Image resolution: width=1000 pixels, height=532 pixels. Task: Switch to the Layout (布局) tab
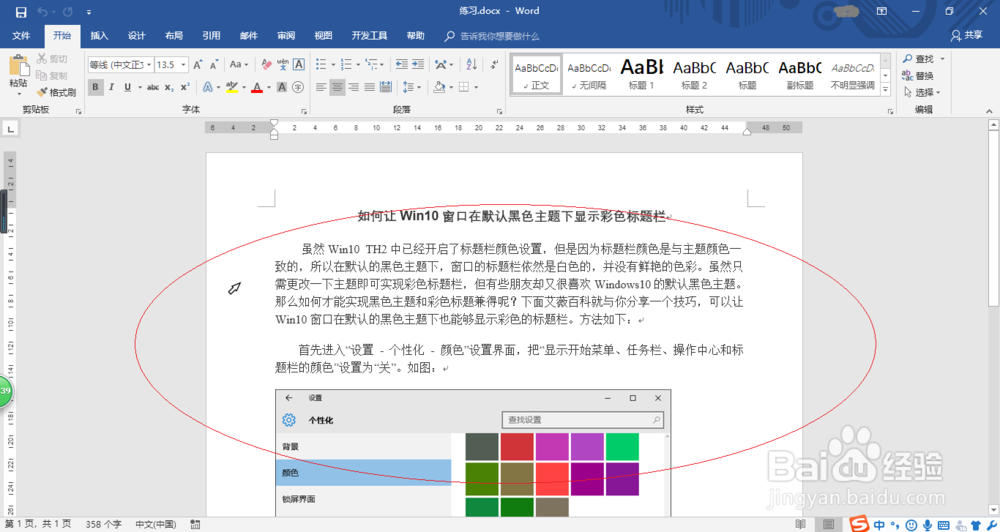[173, 36]
